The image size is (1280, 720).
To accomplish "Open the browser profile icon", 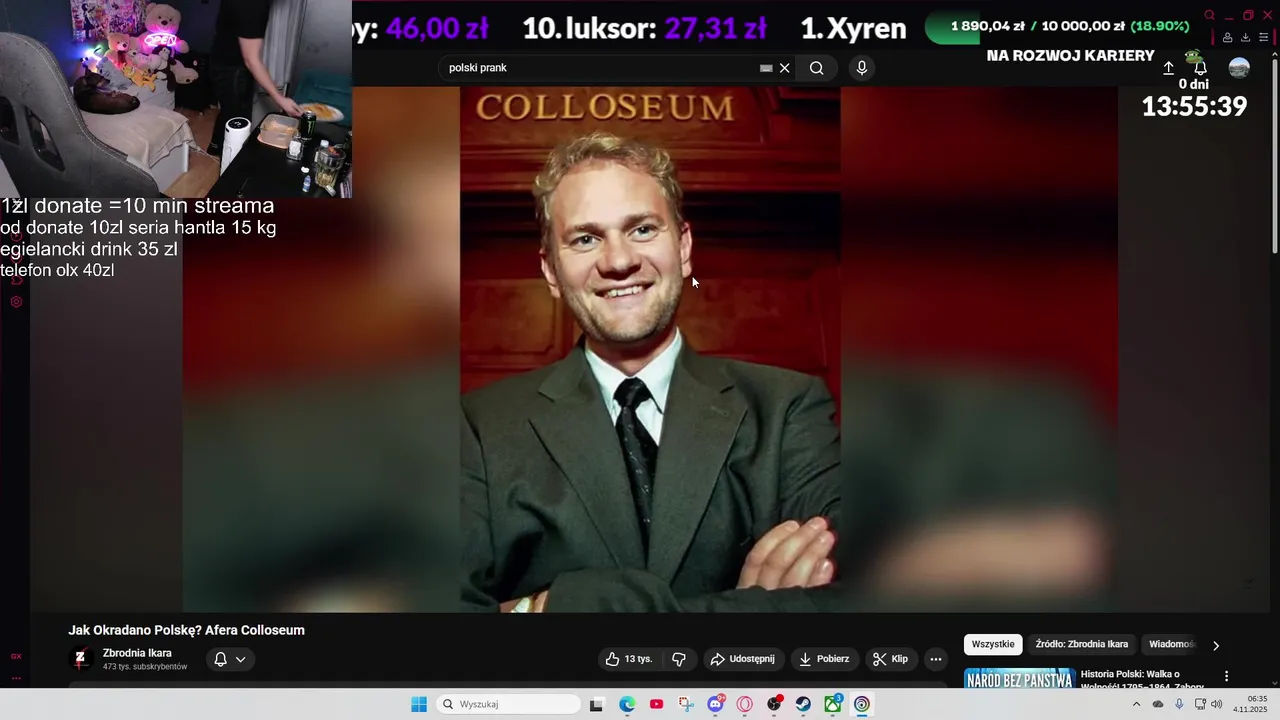I will 1227,38.
